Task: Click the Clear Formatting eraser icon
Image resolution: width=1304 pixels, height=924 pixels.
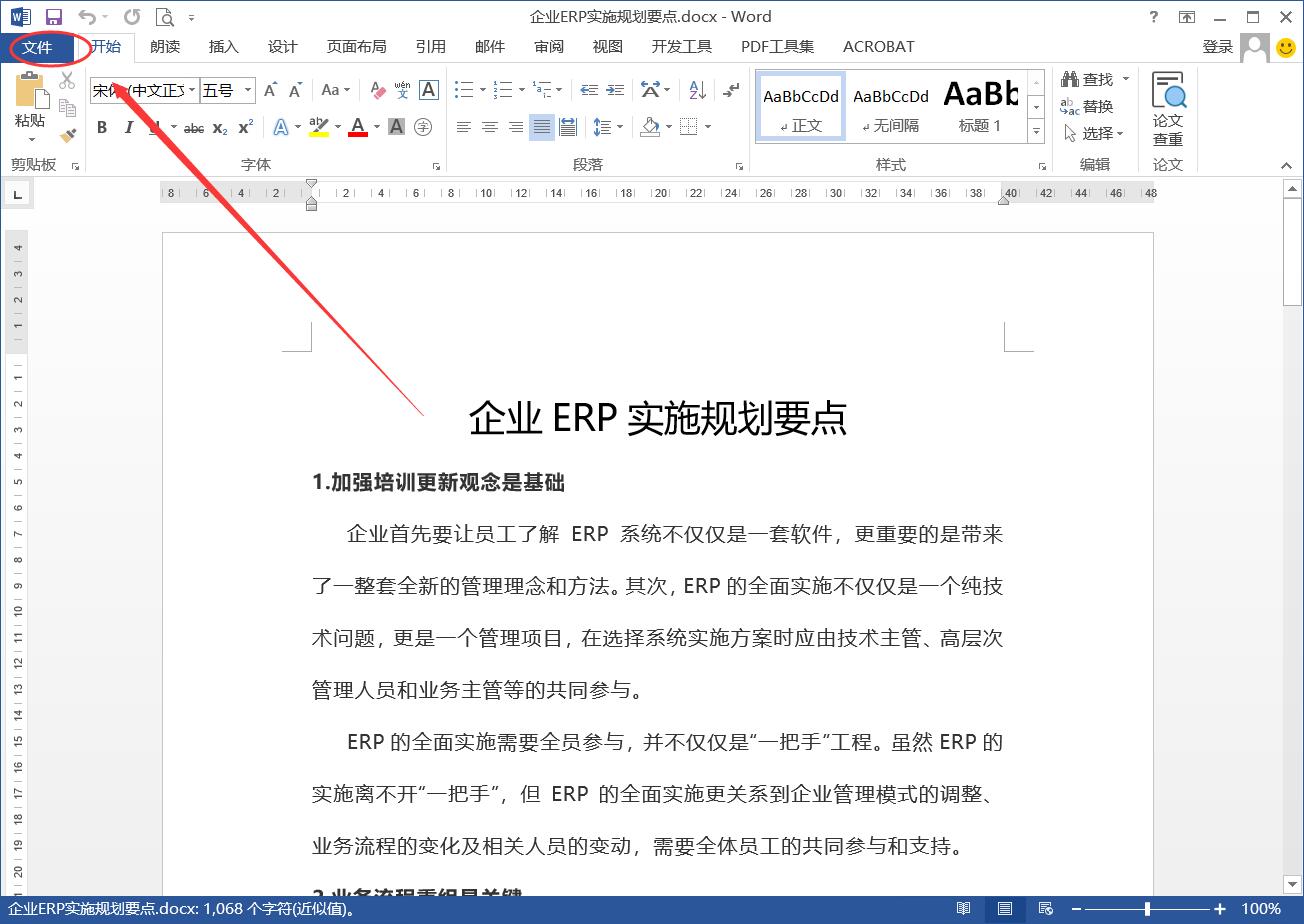Action: click(x=377, y=91)
